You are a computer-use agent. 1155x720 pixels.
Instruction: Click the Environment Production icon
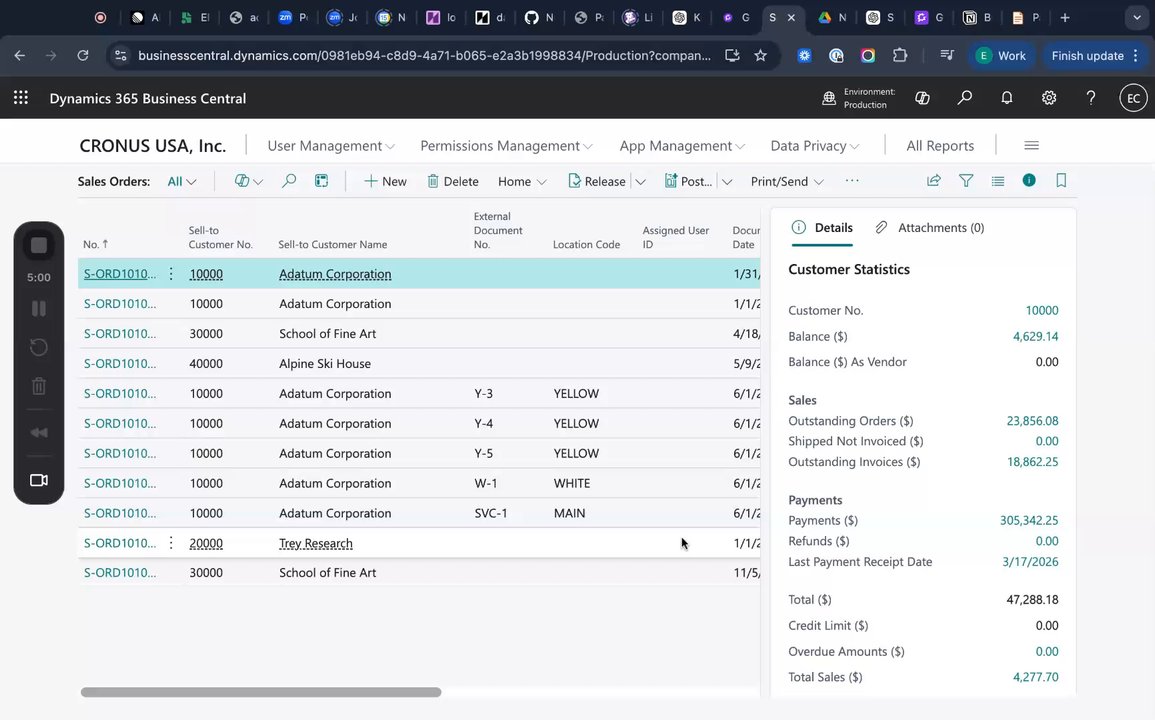point(829,98)
